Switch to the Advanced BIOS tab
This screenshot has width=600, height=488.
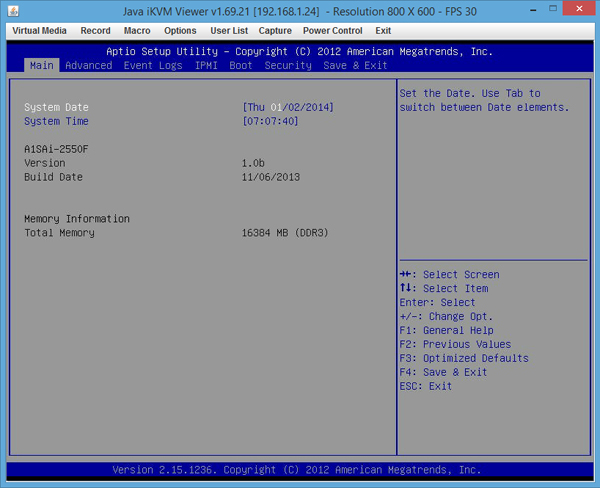click(x=89, y=65)
